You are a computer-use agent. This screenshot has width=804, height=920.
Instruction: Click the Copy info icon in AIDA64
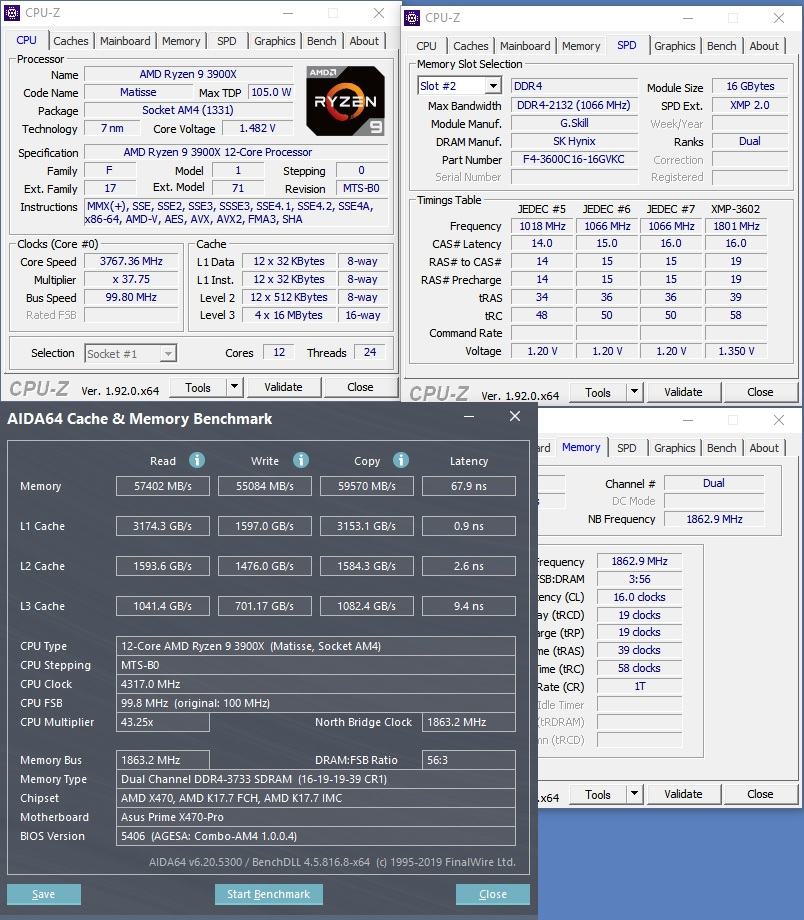coord(401,460)
